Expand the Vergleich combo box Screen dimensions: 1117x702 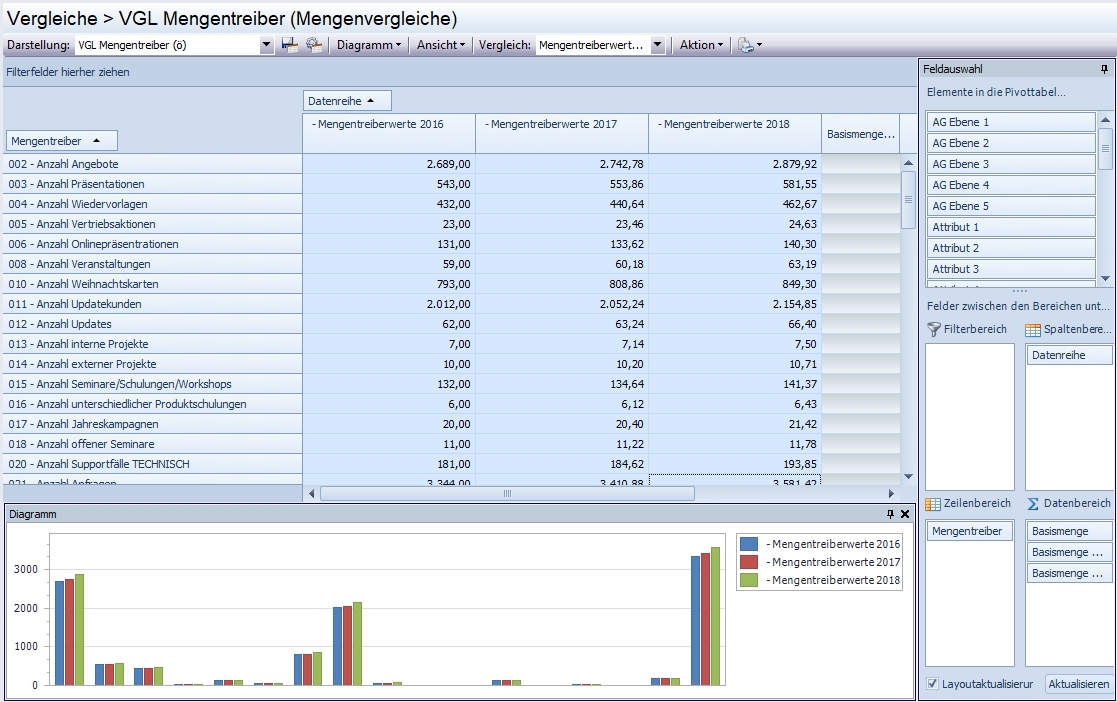click(657, 45)
